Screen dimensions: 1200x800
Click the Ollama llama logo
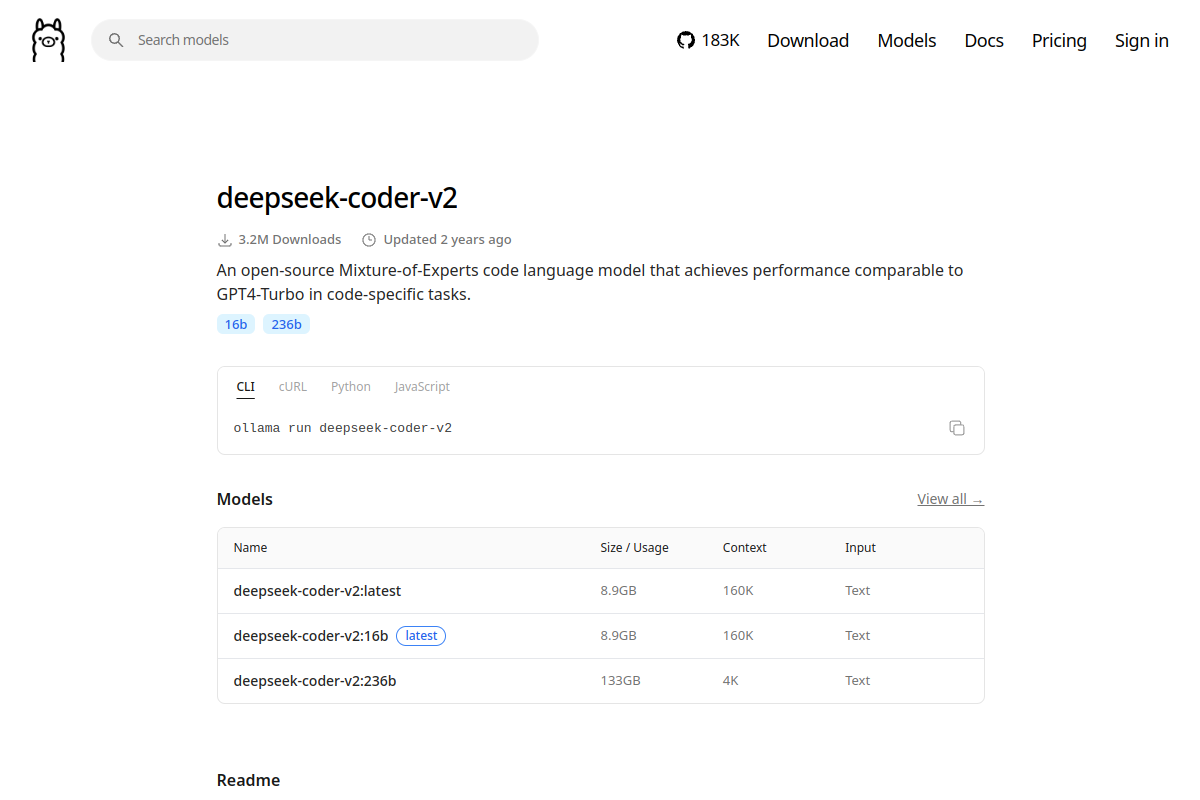coord(48,40)
